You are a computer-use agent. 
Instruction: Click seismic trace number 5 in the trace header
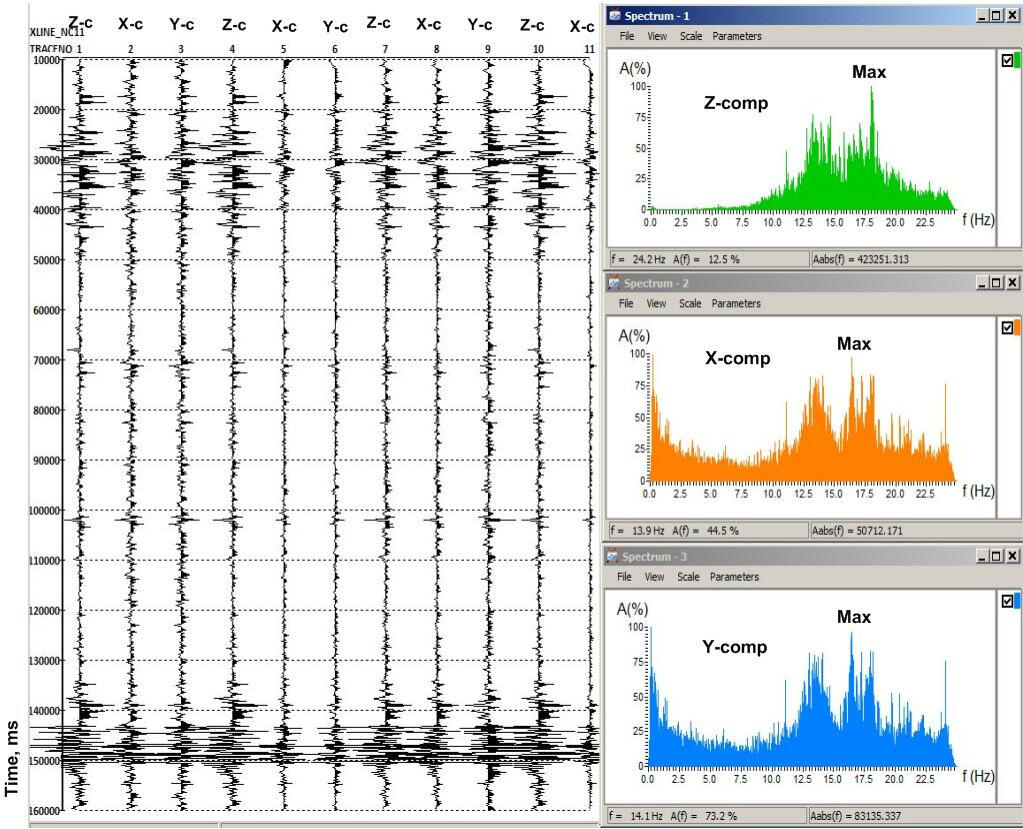tap(283, 49)
